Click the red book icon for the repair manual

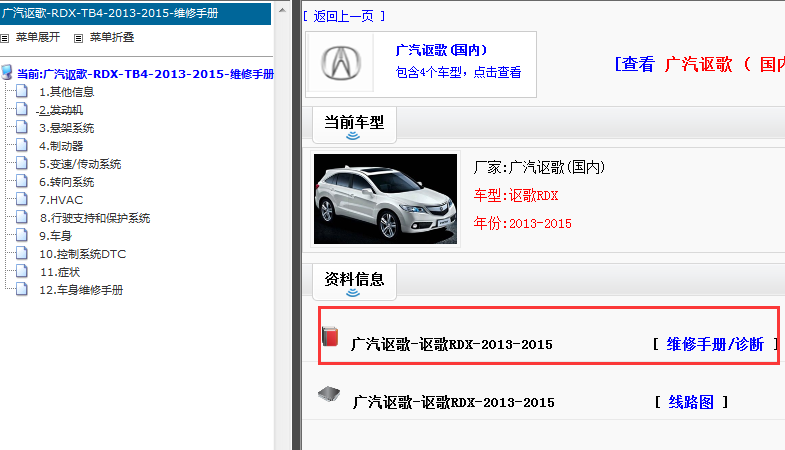tap(330, 336)
